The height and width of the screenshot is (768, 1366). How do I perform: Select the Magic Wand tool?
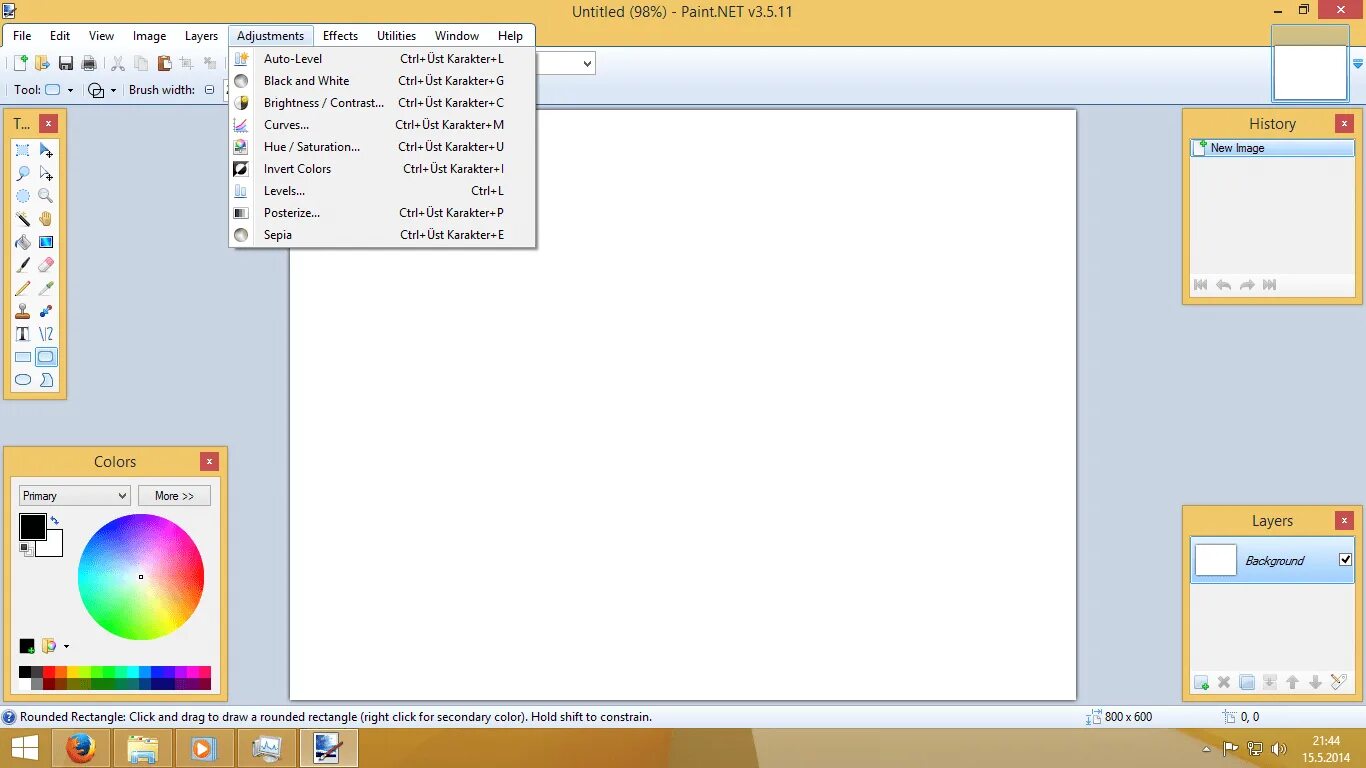point(23,219)
